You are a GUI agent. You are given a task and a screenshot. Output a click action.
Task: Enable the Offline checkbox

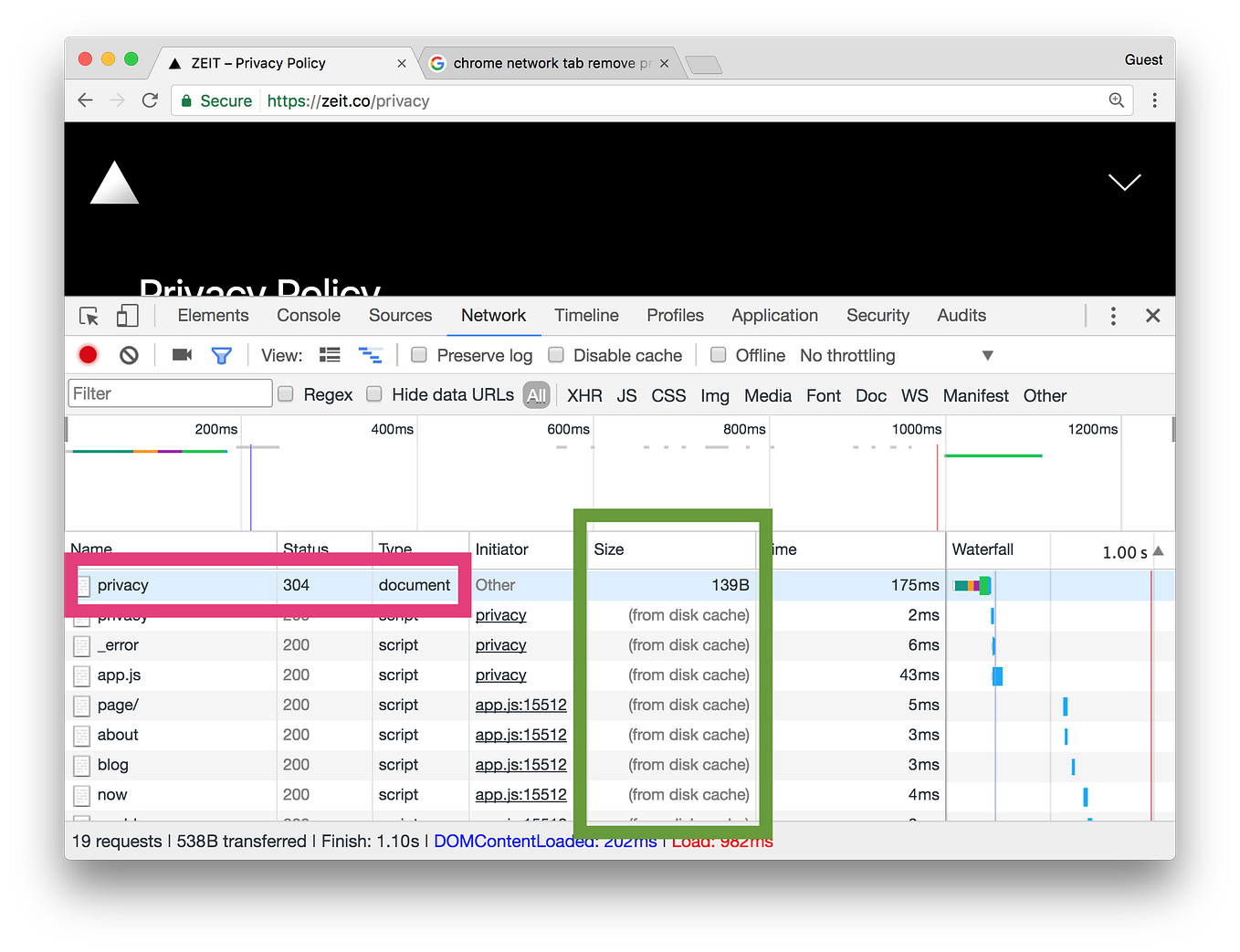tap(719, 355)
